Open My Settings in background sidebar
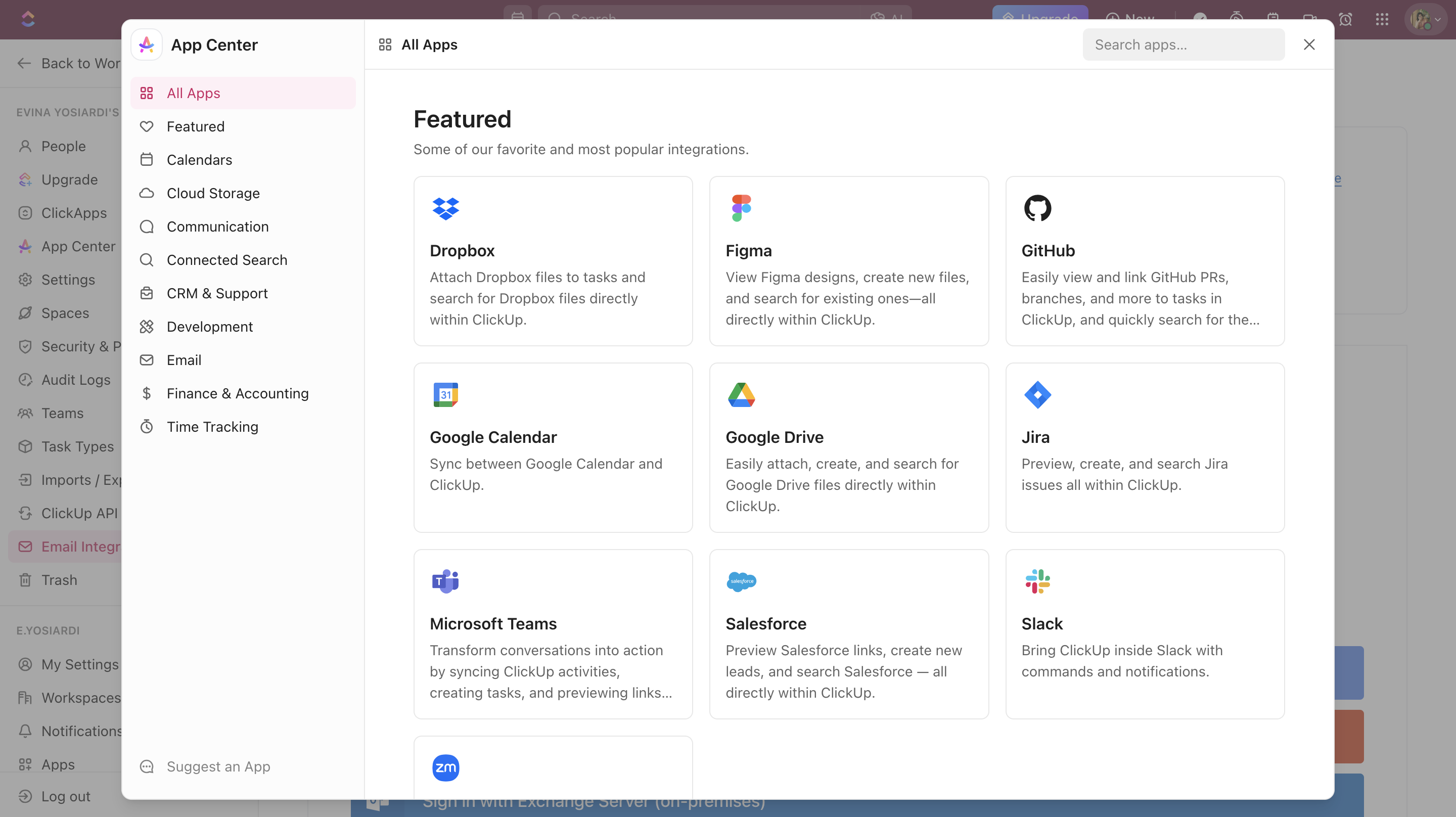This screenshot has width=1456, height=817. coord(65,664)
